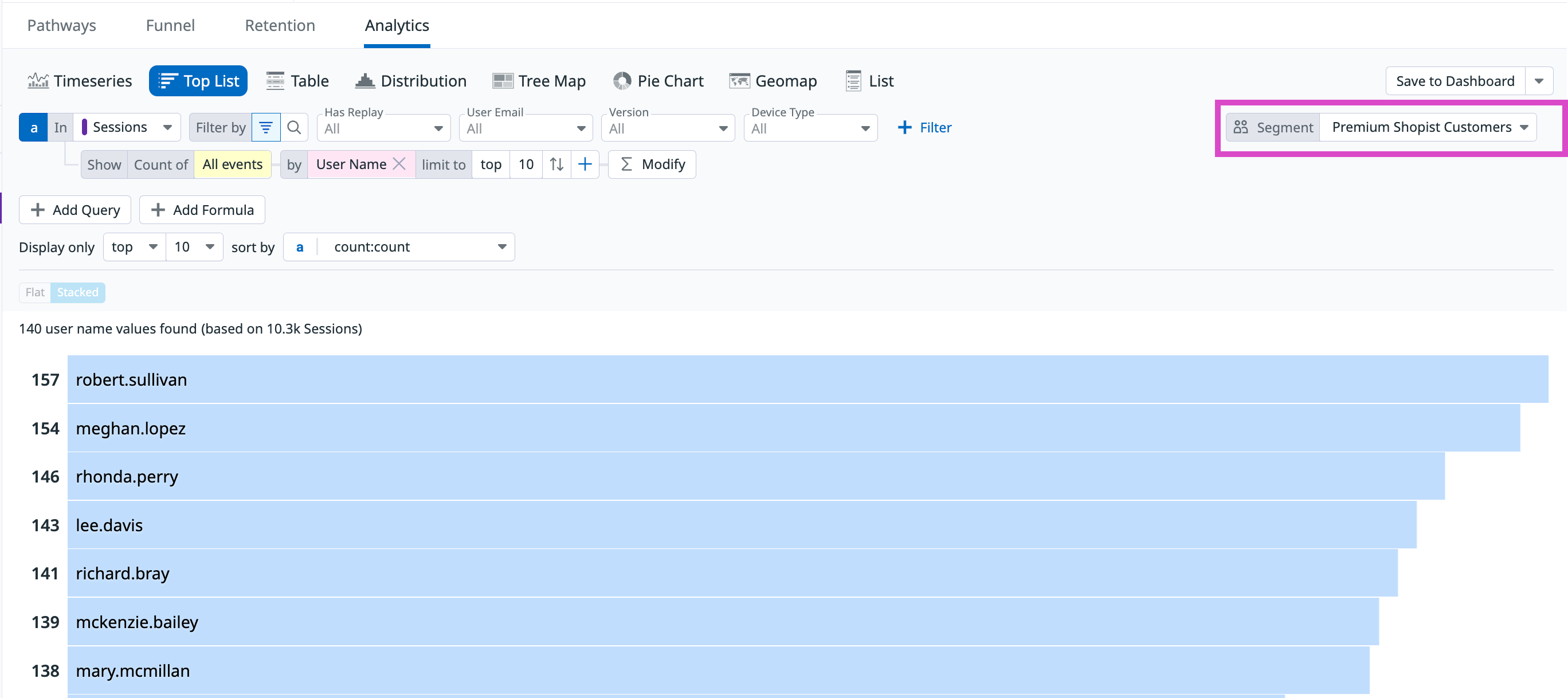The height and width of the screenshot is (698, 1568).
Task: Click the Save to Dashboard button
Action: [x=1455, y=81]
